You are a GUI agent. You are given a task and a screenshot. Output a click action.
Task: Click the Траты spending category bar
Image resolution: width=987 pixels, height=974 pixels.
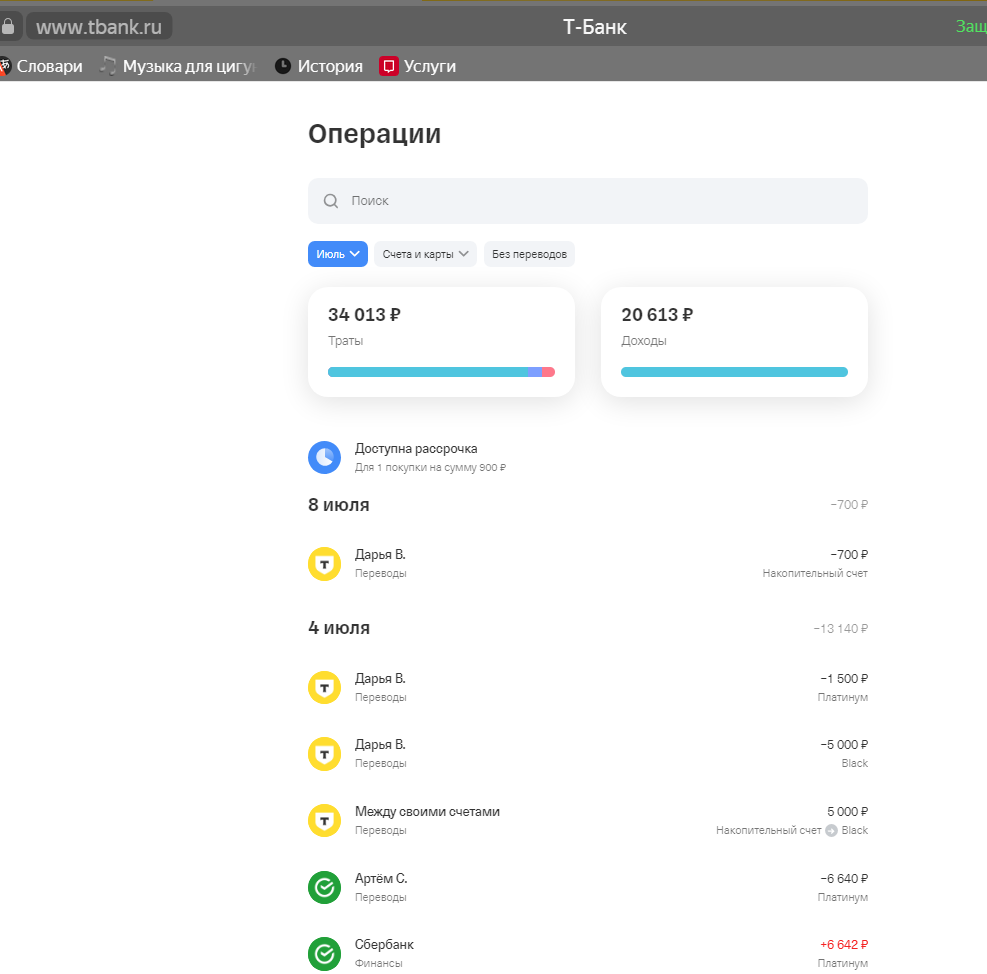point(440,372)
